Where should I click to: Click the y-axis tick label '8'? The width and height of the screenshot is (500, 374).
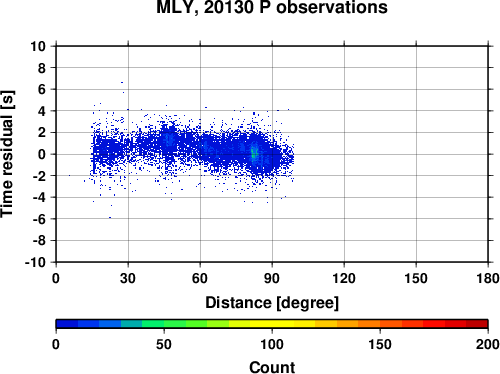[42, 68]
